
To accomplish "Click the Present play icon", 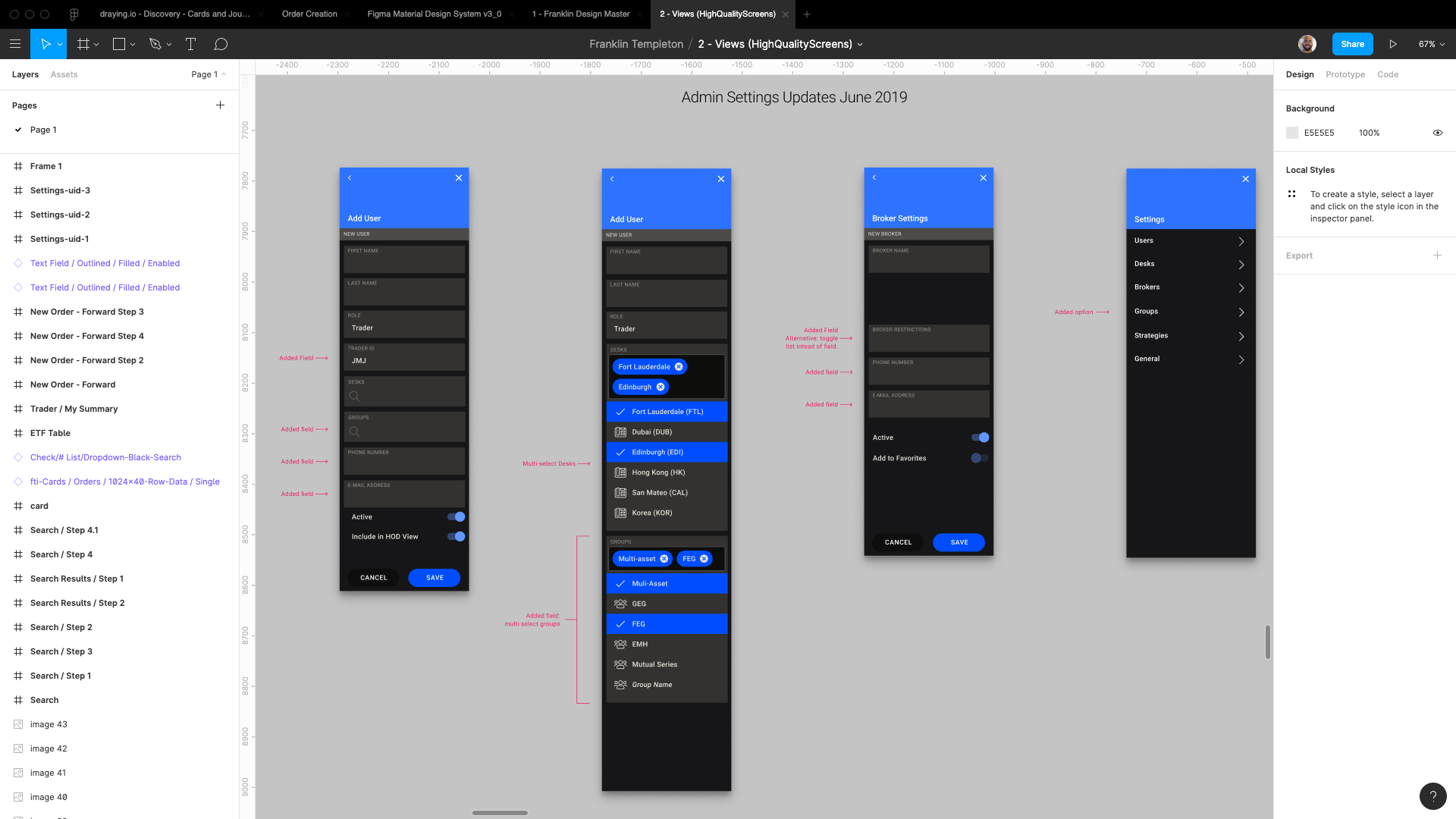I will (1393, 44).
